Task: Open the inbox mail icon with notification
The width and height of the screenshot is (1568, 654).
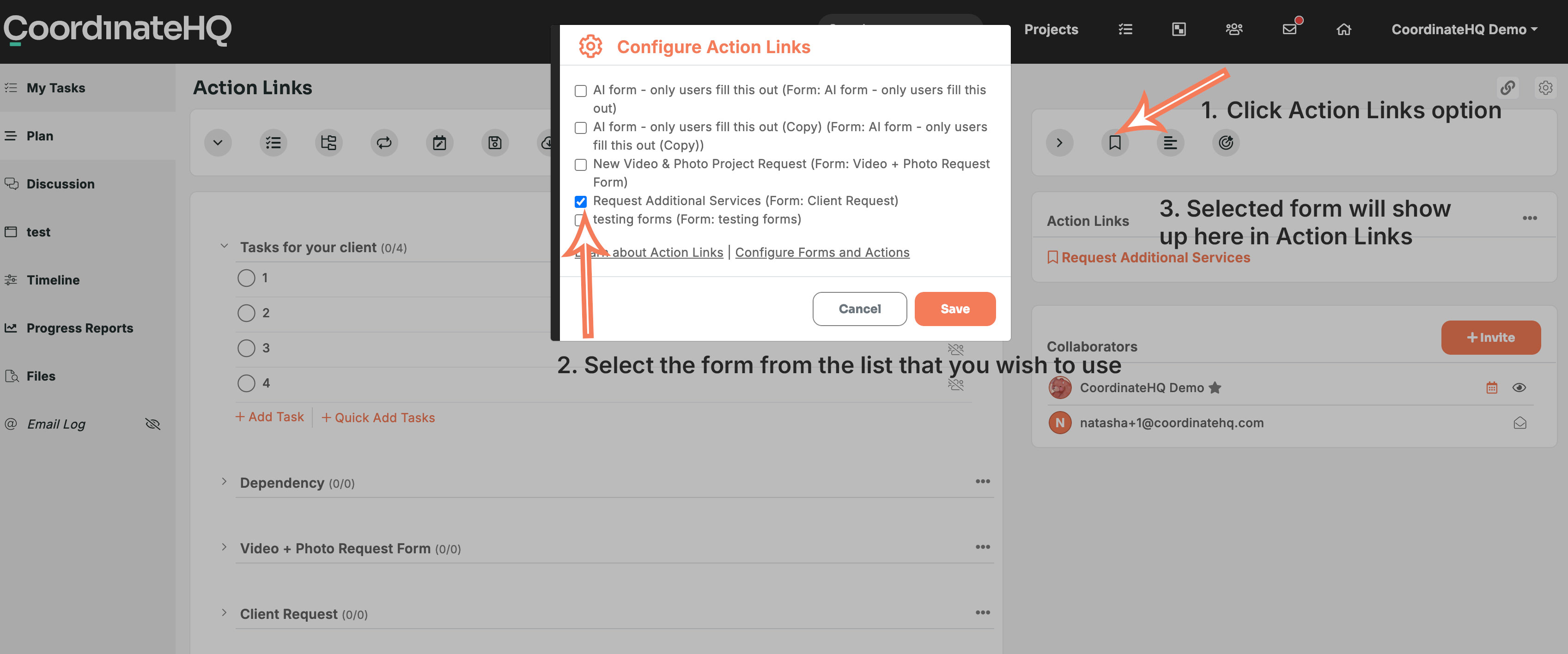Action: [x=1290, y=28]
